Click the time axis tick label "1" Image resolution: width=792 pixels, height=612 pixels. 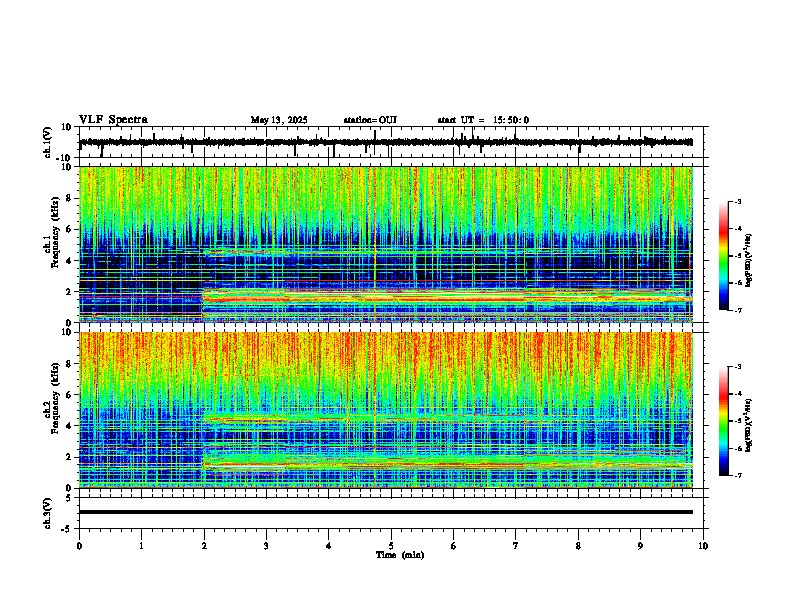(141, 546)
